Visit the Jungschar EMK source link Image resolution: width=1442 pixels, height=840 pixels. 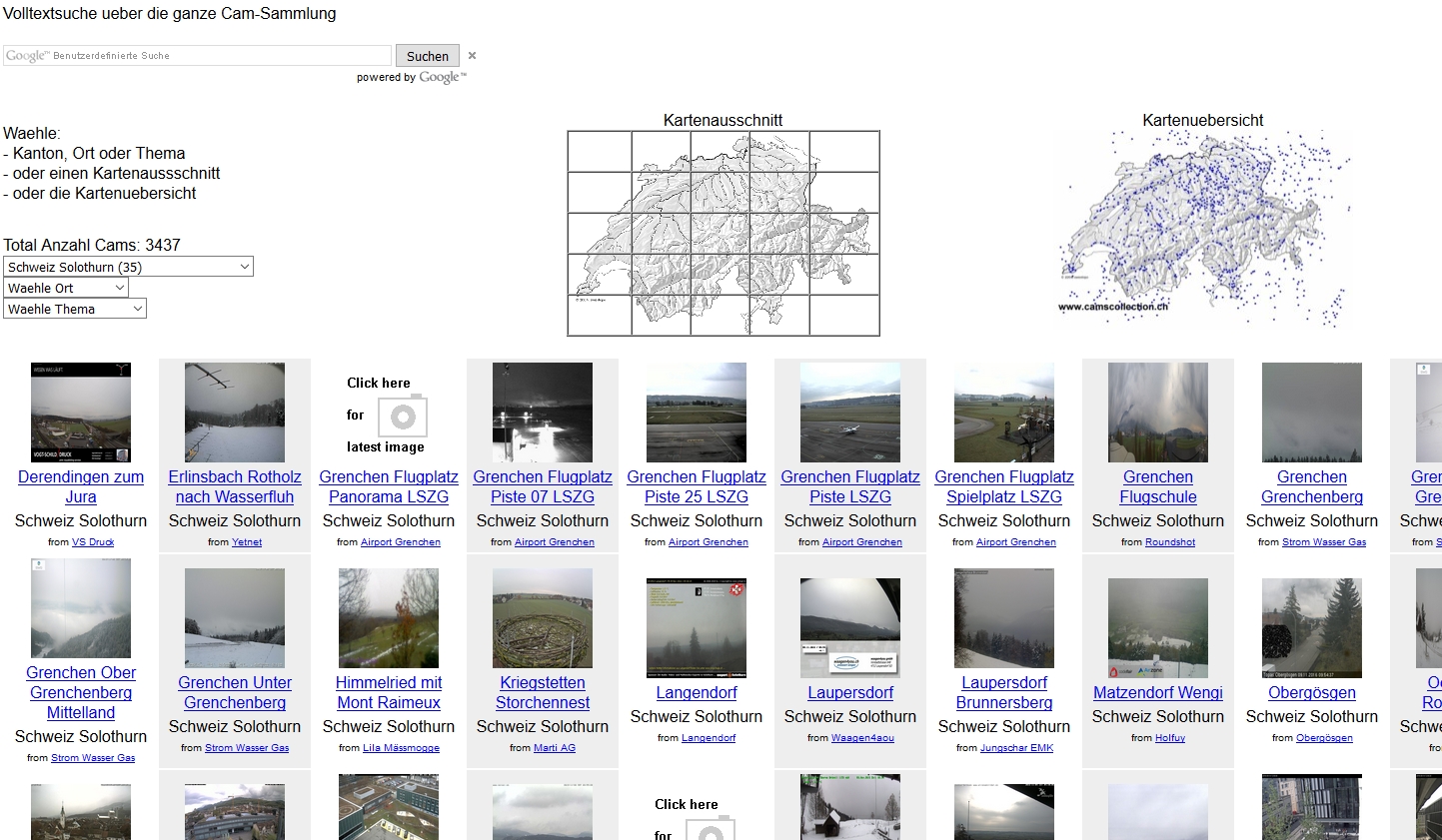(1016, 748)
